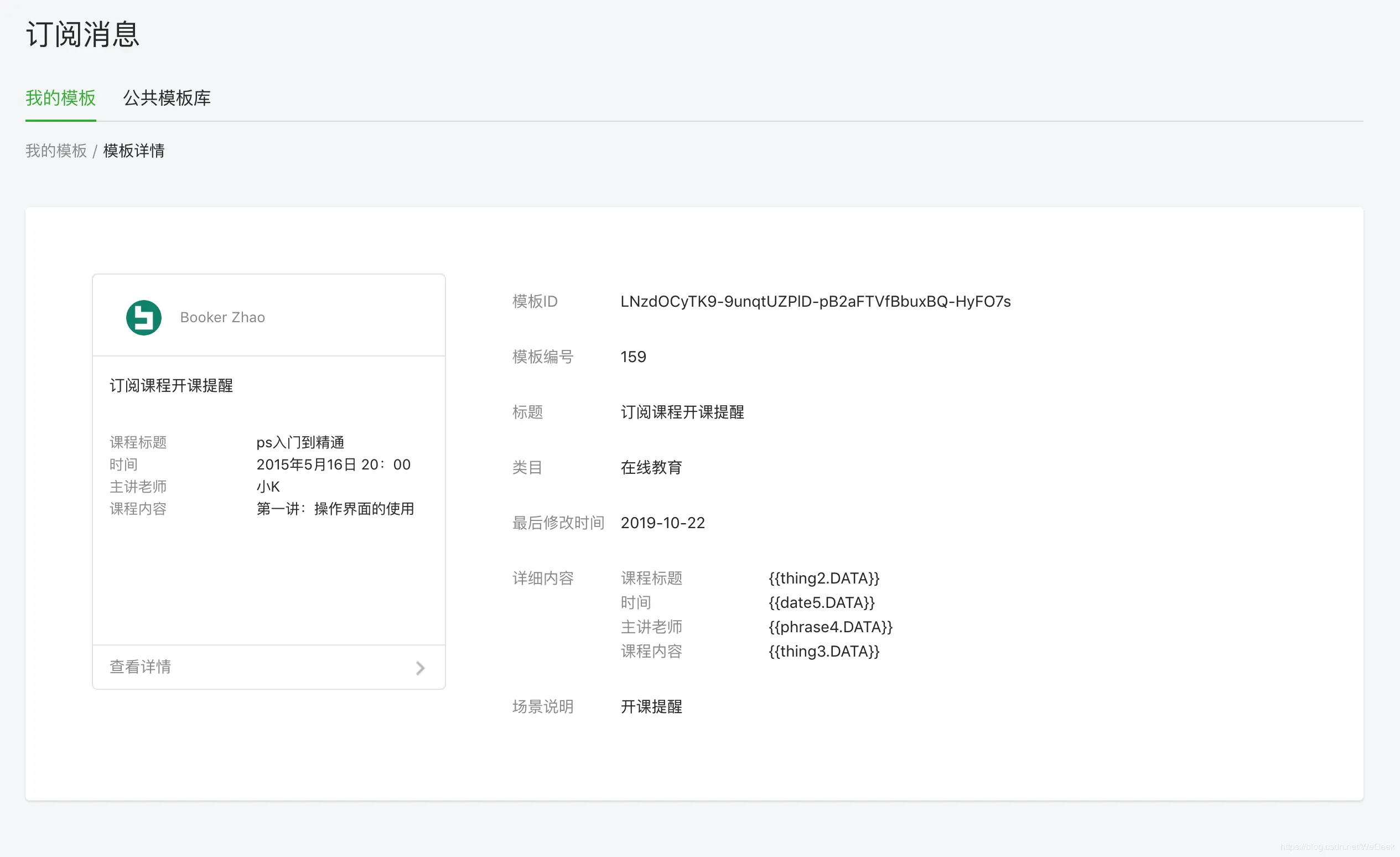Click the category value 在线教育
The image size is (1400, 857).
point(651,467)
